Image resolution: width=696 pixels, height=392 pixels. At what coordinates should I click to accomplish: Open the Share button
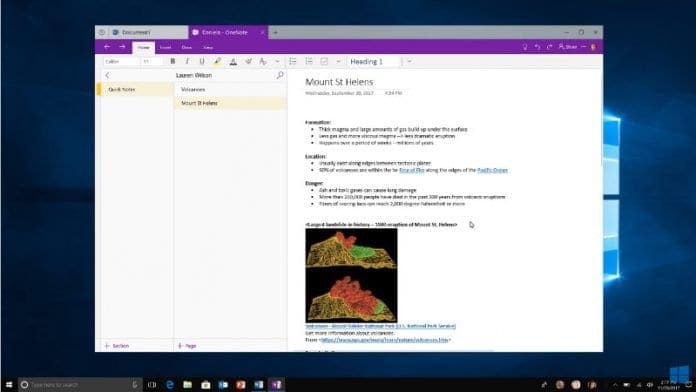click(568, 47)
